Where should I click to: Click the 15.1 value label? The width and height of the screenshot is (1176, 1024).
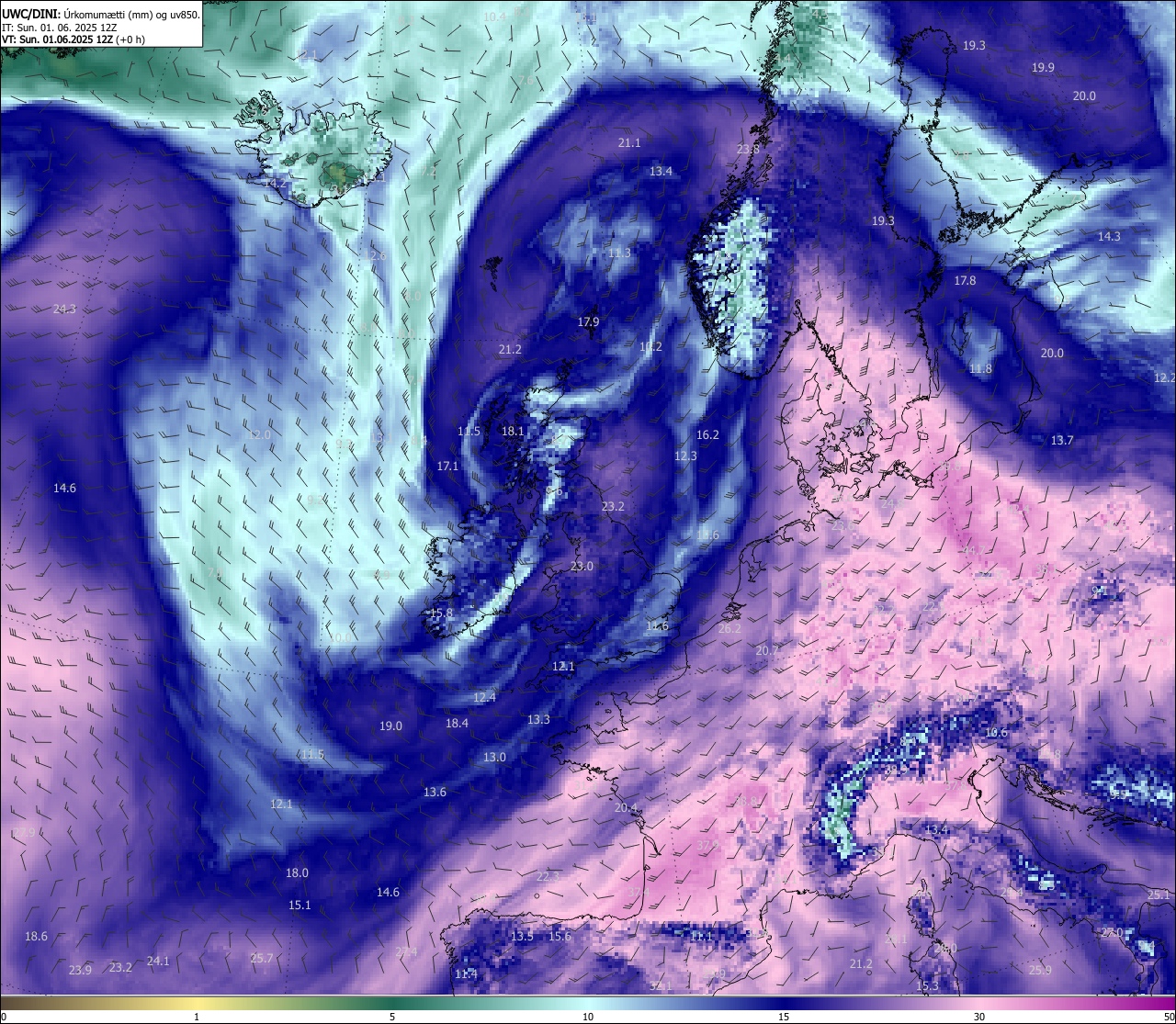[300, 906]
